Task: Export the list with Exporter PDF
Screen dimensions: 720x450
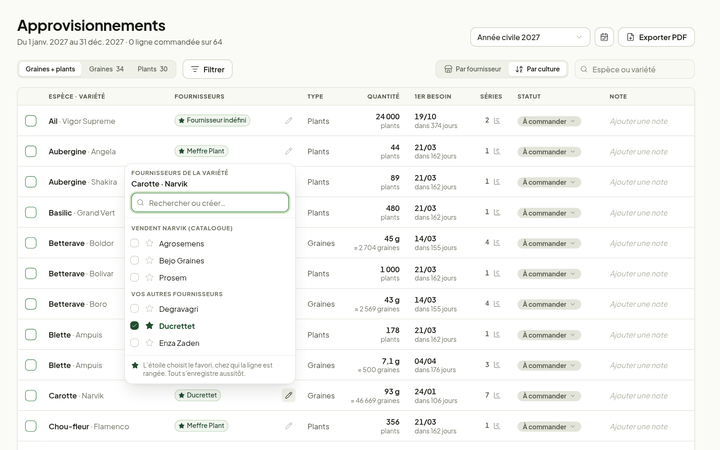Action: pos(656,37)
